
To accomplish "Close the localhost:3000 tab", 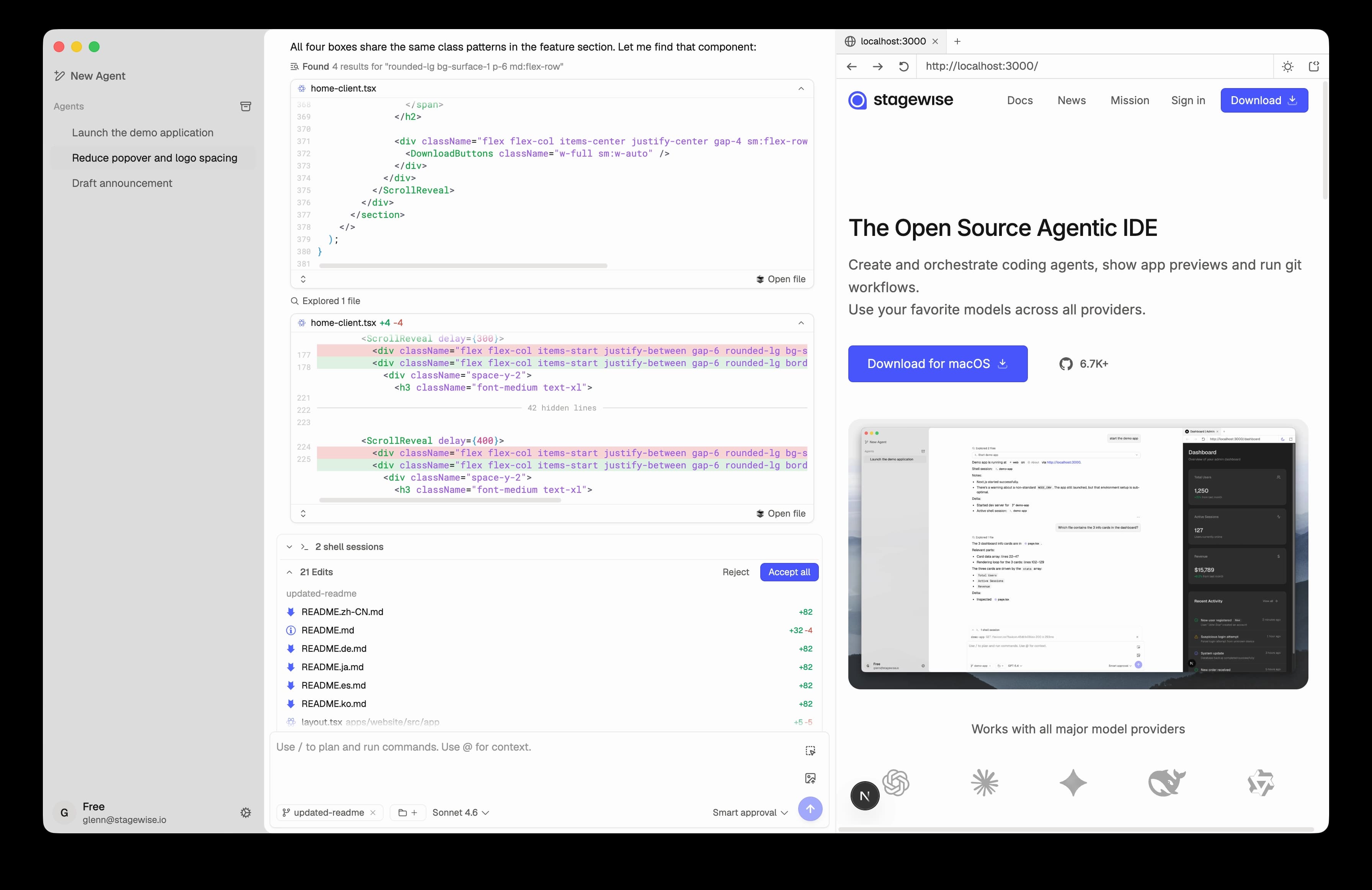I will point(935,41).
